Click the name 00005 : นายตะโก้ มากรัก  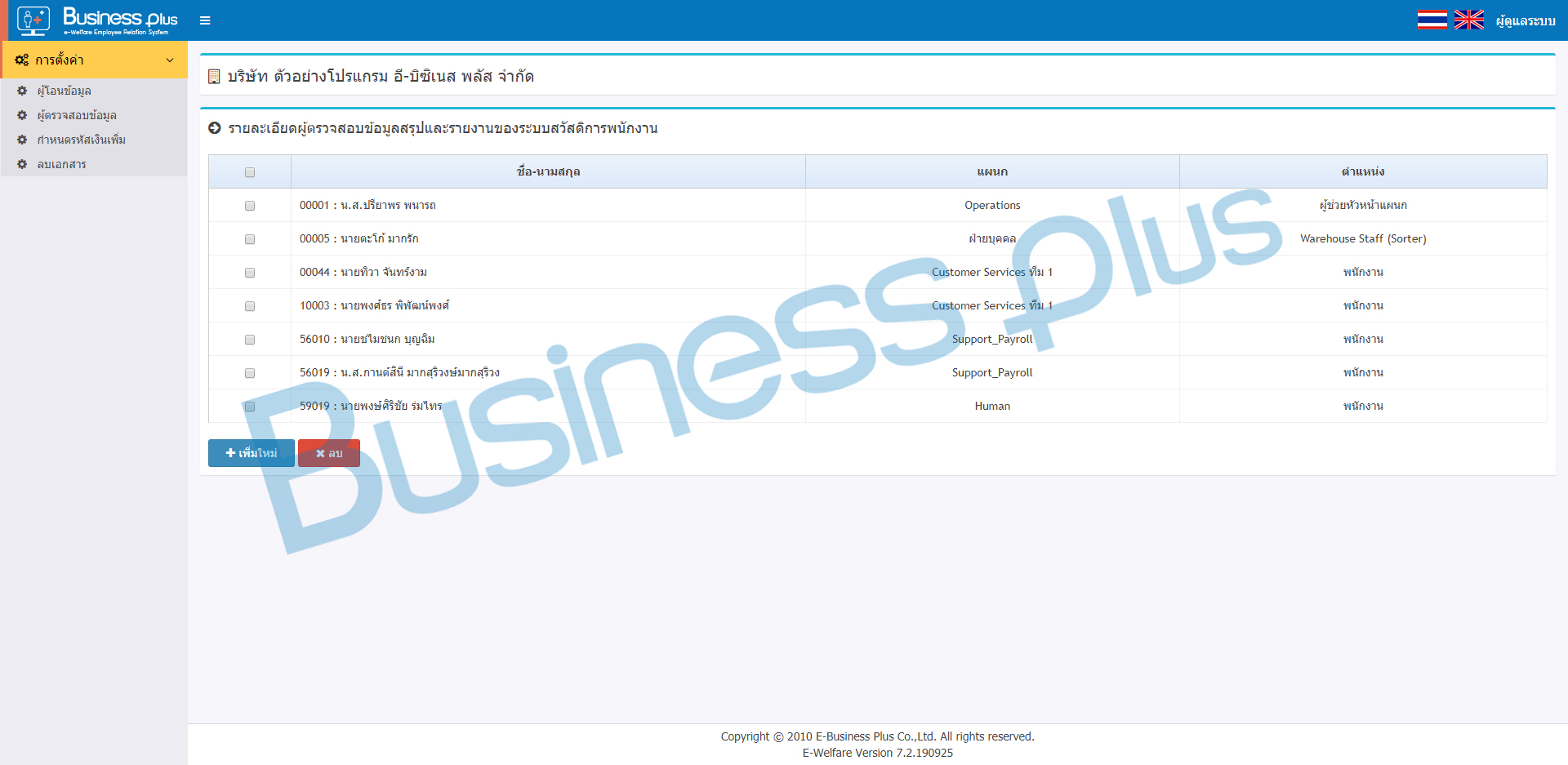tap(359, 238)
